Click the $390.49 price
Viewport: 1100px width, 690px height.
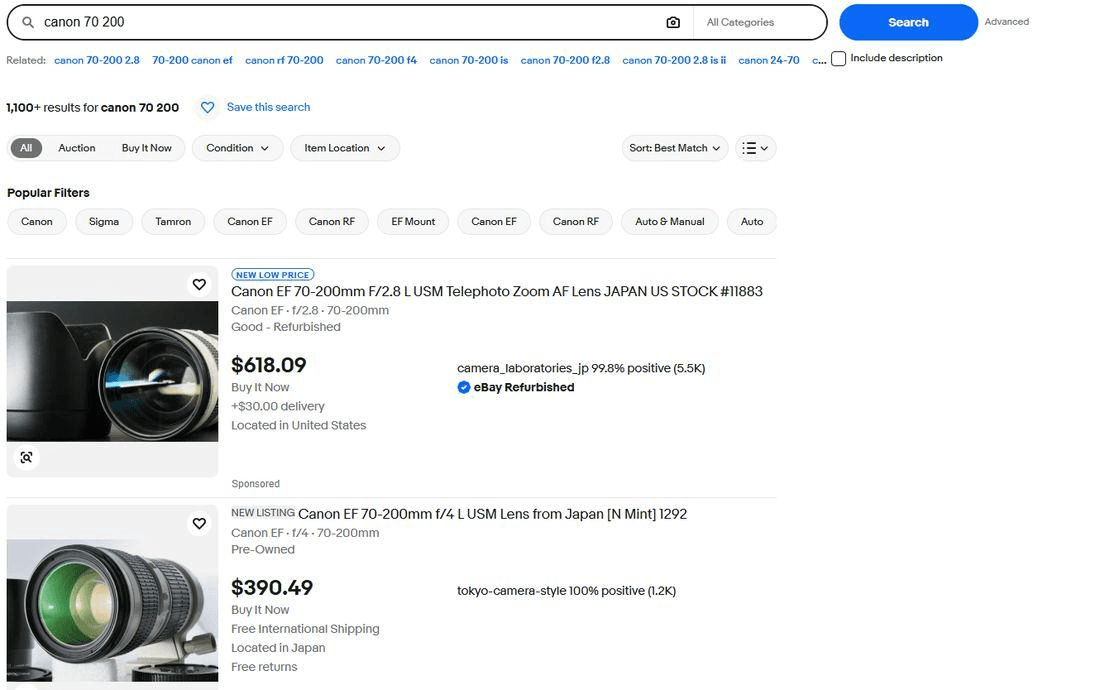(x=272, y=588)
